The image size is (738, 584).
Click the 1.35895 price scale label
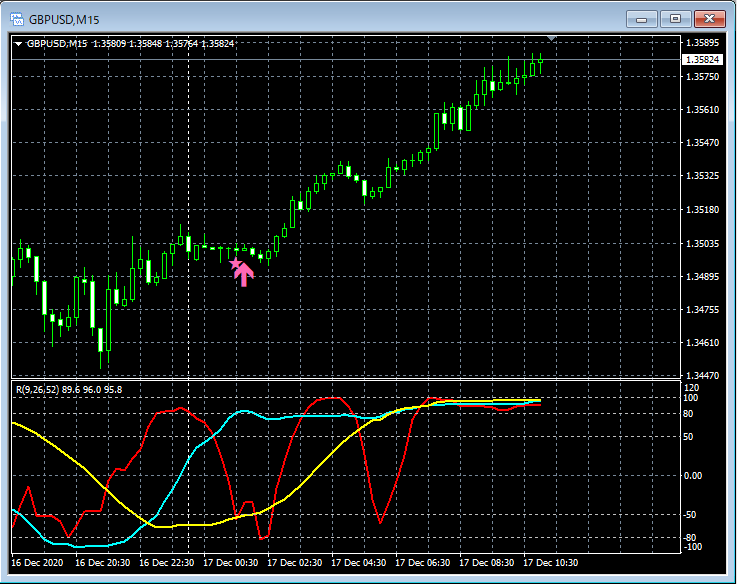(x=700, y=43)
